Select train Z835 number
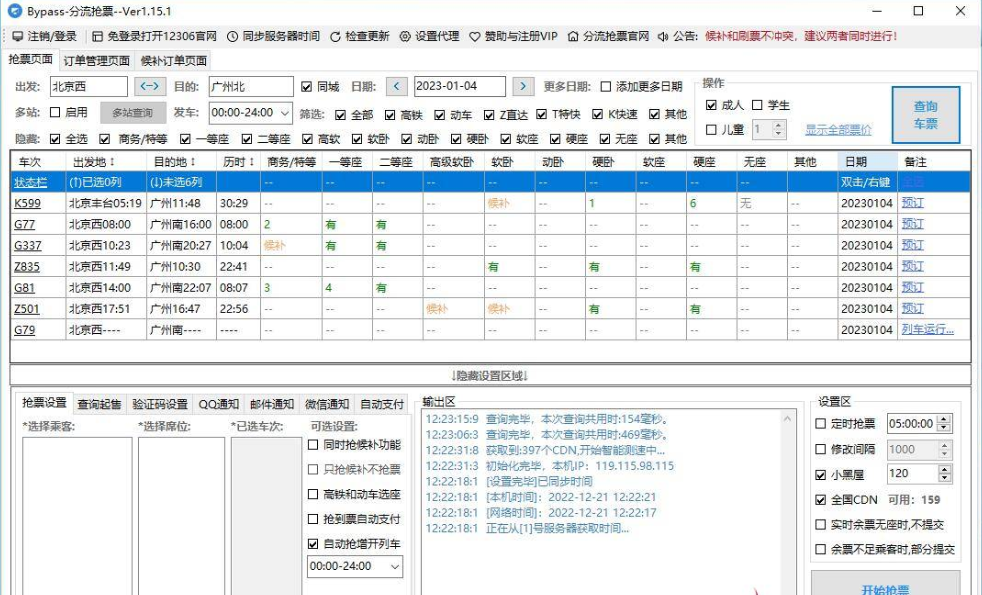Viewport: 982px width, 595px height. (27, 267)
